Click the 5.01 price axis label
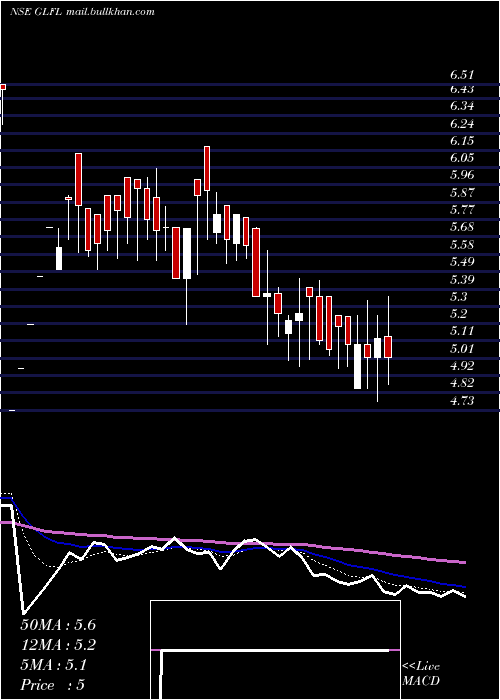Image resolution: width=500 pixels, height=700 pixels. pos(462,348)
